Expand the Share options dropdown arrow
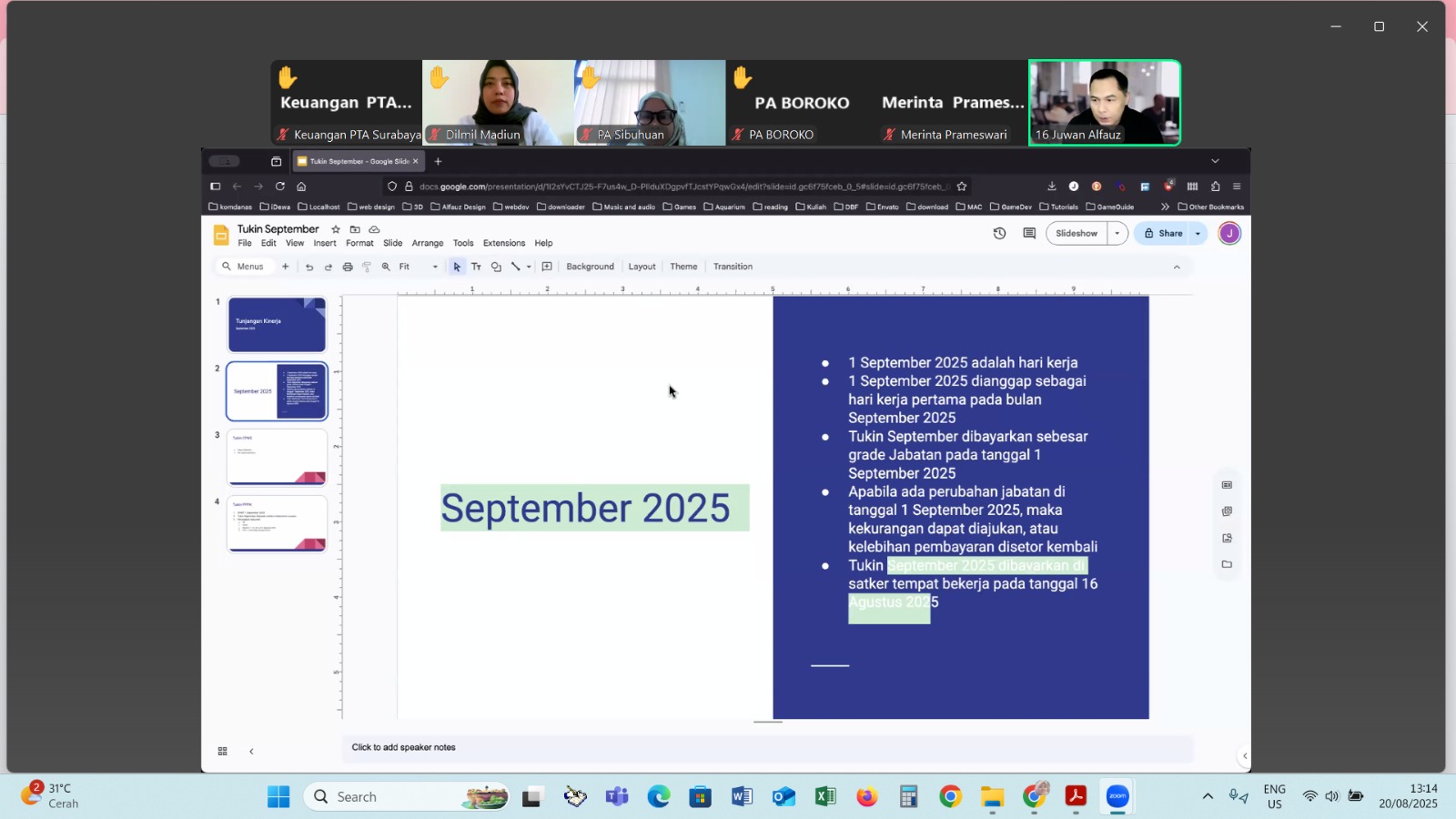This screenshot has height=819, width=1456. [x=1198, y=234]
